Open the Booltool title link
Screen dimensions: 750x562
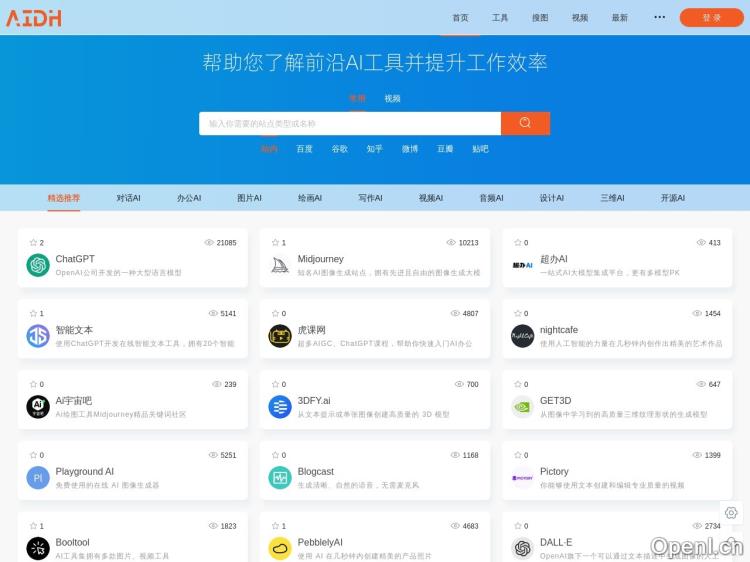tap(72, 542)
